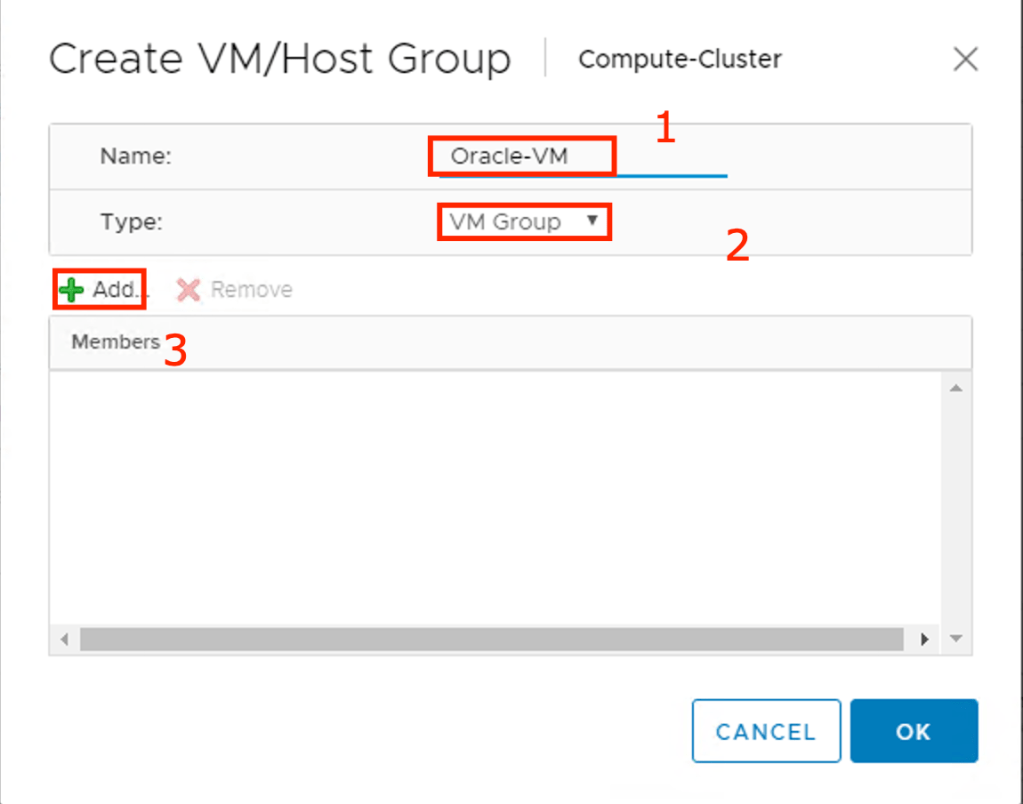This screenshot has height=804, width=1023.
Task: Click the horizontal scrollbar right arrow
Action: coord(925,639)
